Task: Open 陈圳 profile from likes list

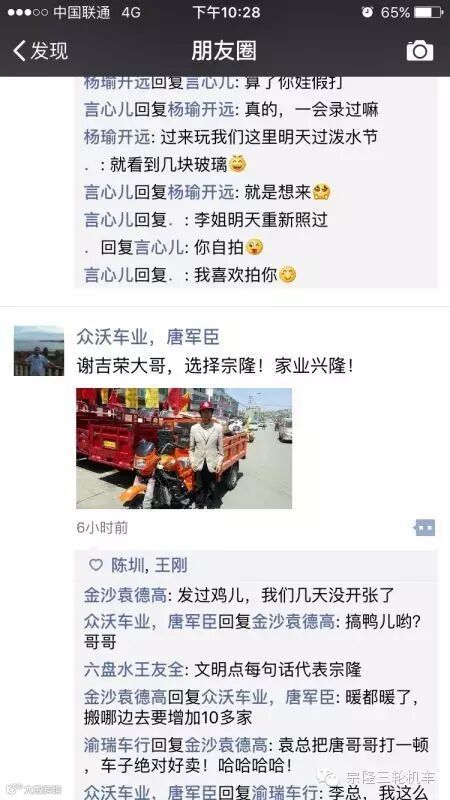Action: pyautogui.click(x=126, y=565)
